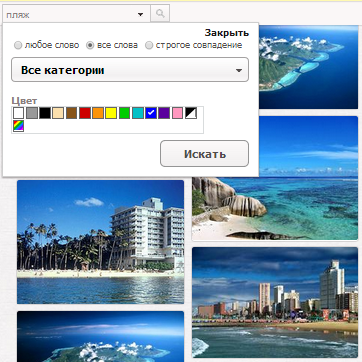This screenshot has height=362, width=362.
Task: Open the hotel beach with palms thumbnail
Action: (100, 242)
